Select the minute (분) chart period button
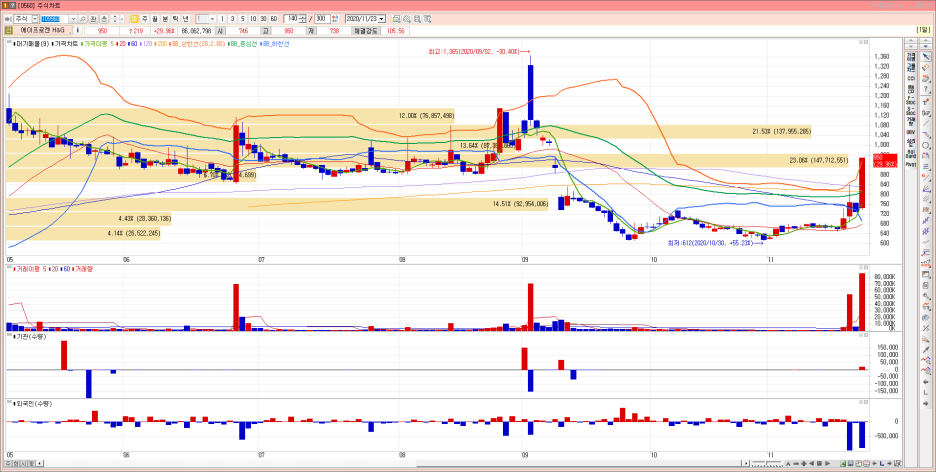The height and width of the screenshot is (472, 936). click(x=165, y=18)
